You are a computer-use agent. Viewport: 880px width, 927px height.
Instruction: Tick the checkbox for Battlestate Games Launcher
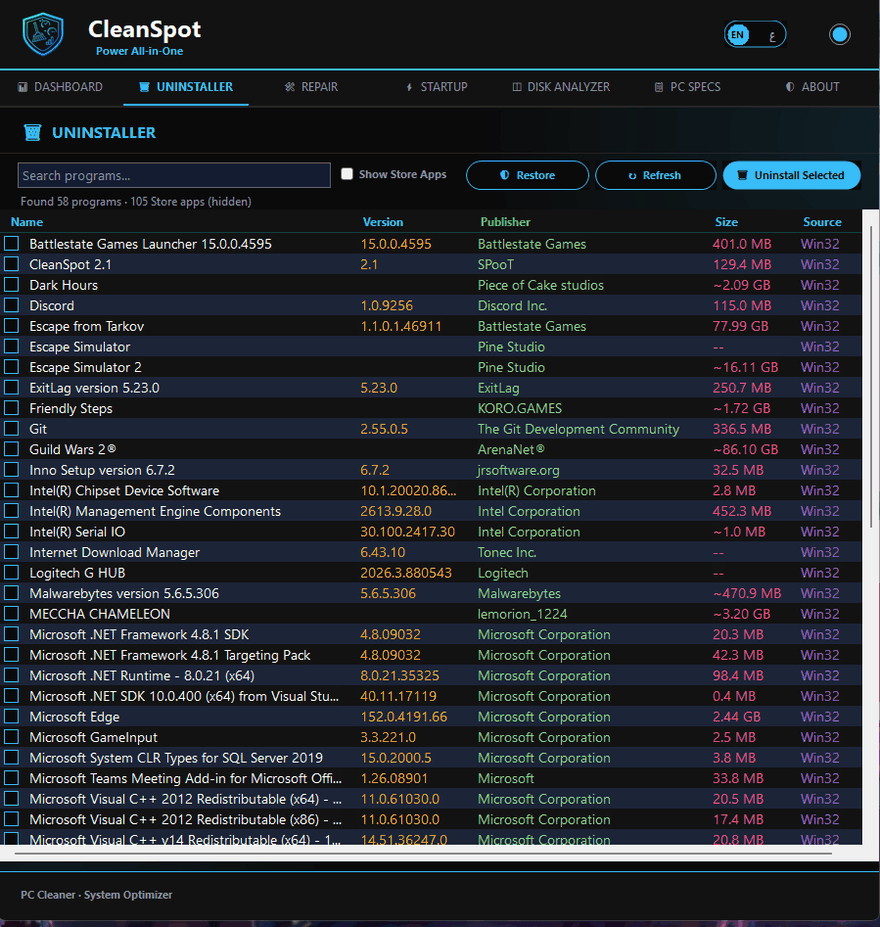pos(11,244)
